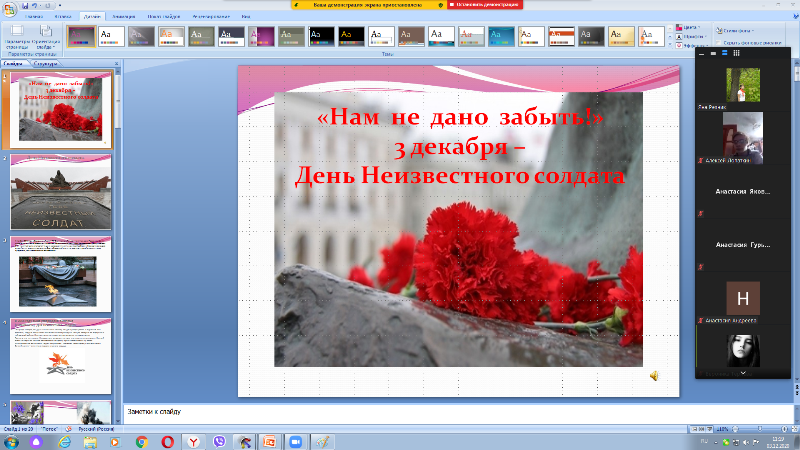Apply the magenta purple theme
The image size is (800, 450).
point(261,37)
